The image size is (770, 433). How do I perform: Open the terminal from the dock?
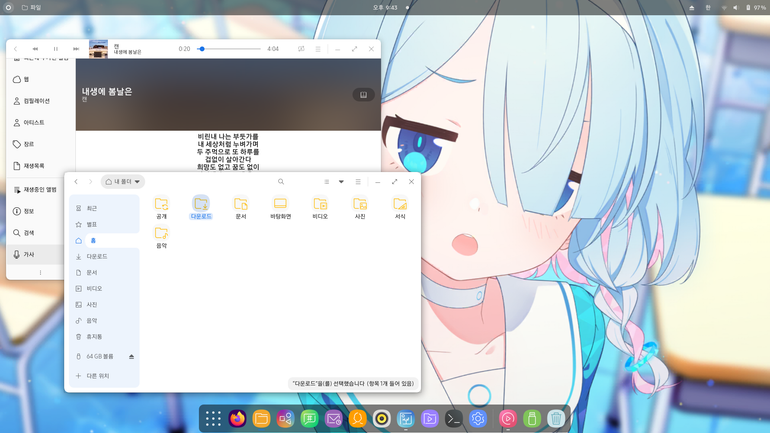454,419
